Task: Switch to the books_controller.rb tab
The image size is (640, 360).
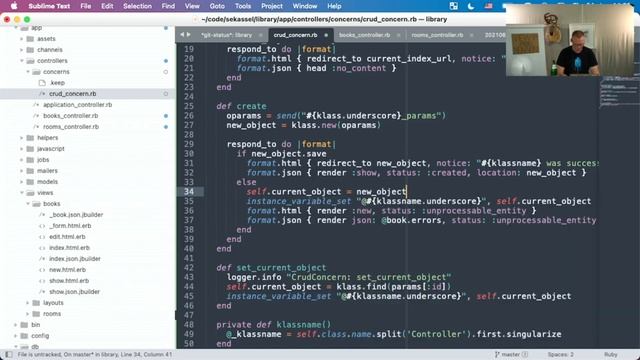Action: (x=364, y=35)
